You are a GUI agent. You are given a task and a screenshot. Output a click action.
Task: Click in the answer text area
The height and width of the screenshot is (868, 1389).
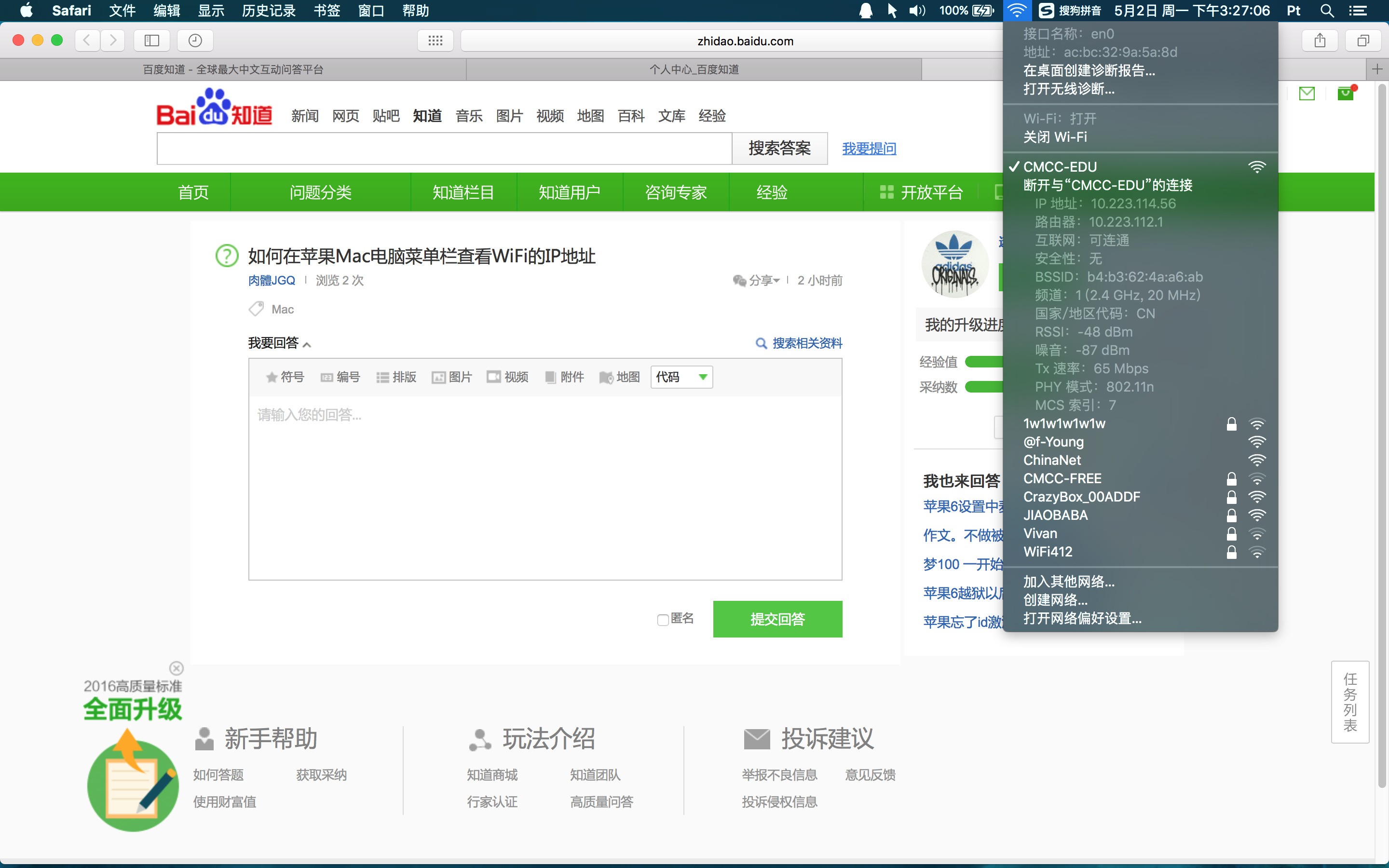coord(545,488)
